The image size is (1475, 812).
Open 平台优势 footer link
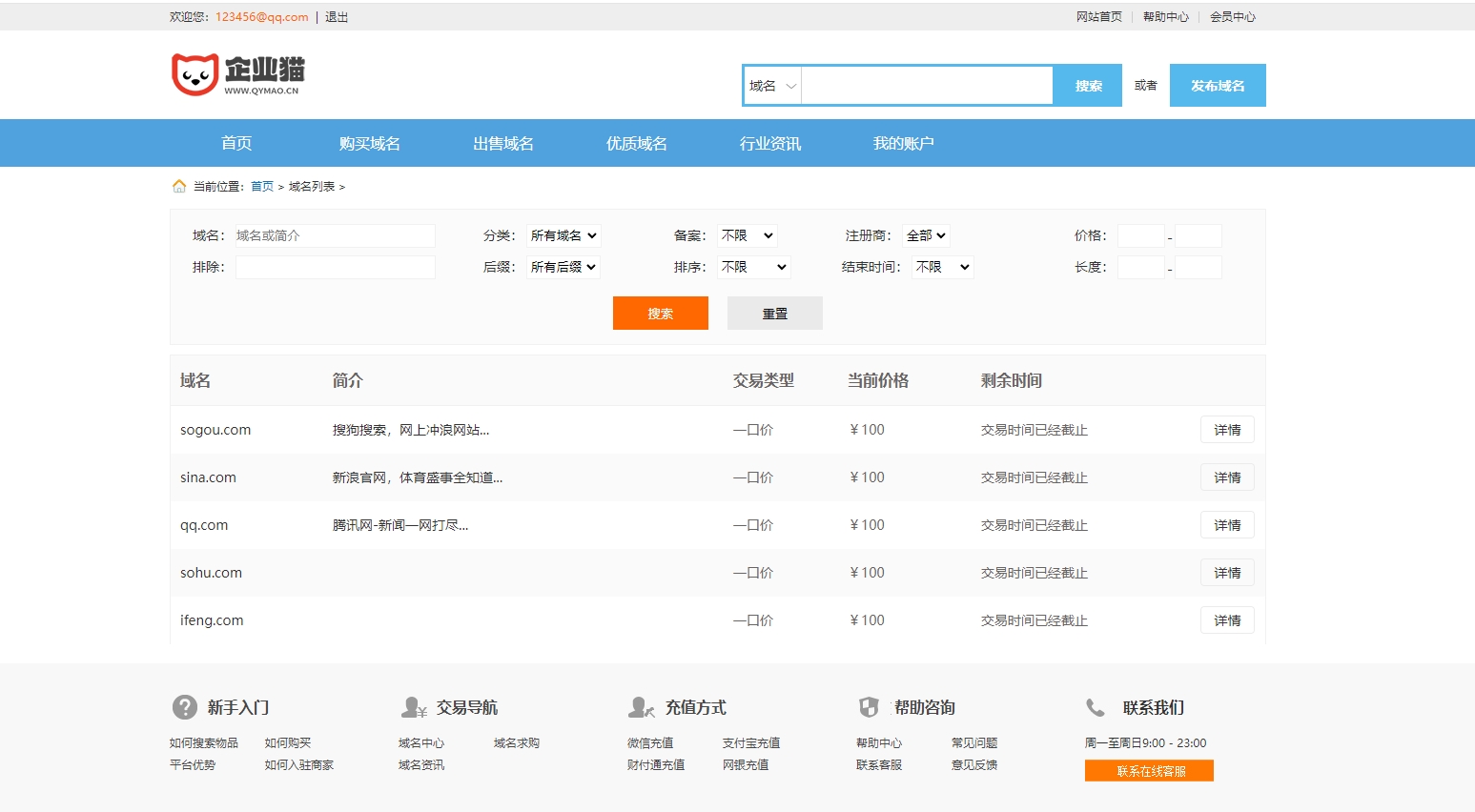[x=193, y=765]
